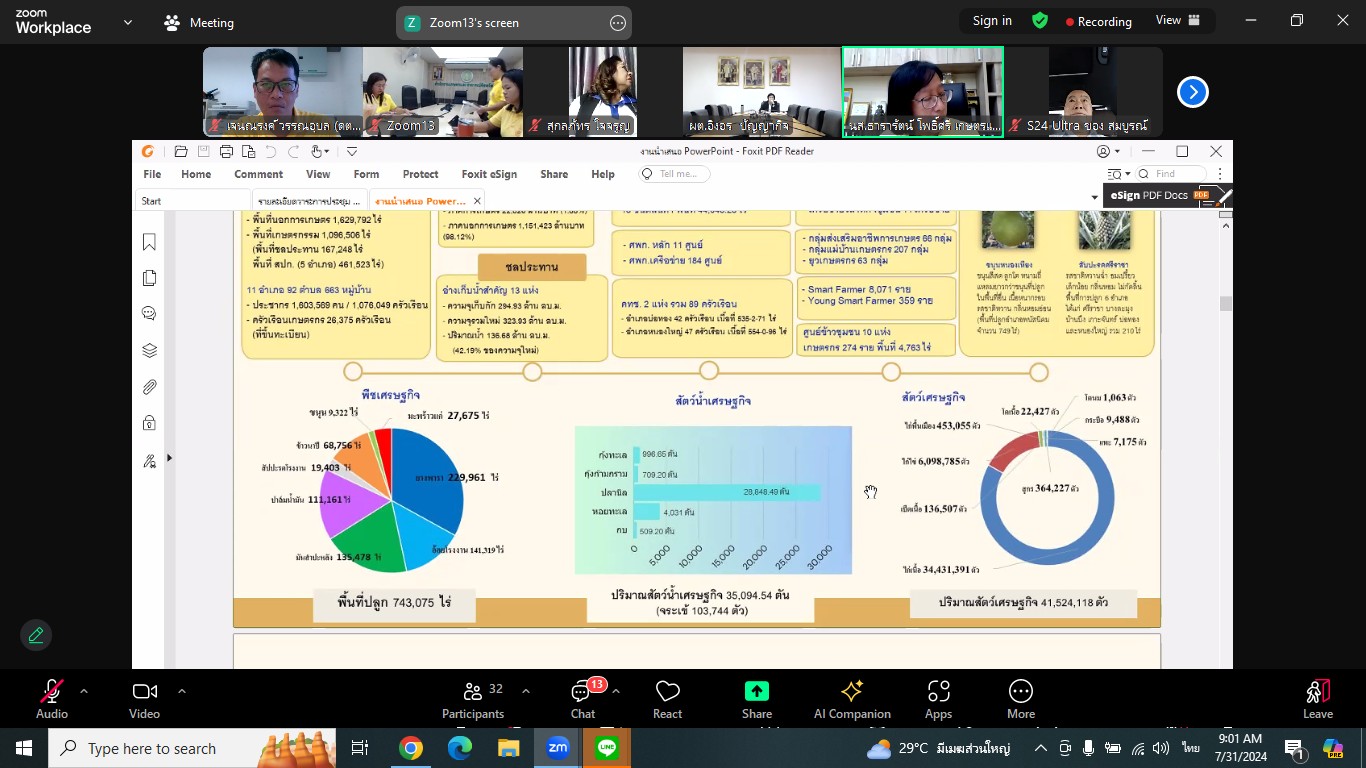
Task: Open LINE app from taskbar
Action: (606, 748)
